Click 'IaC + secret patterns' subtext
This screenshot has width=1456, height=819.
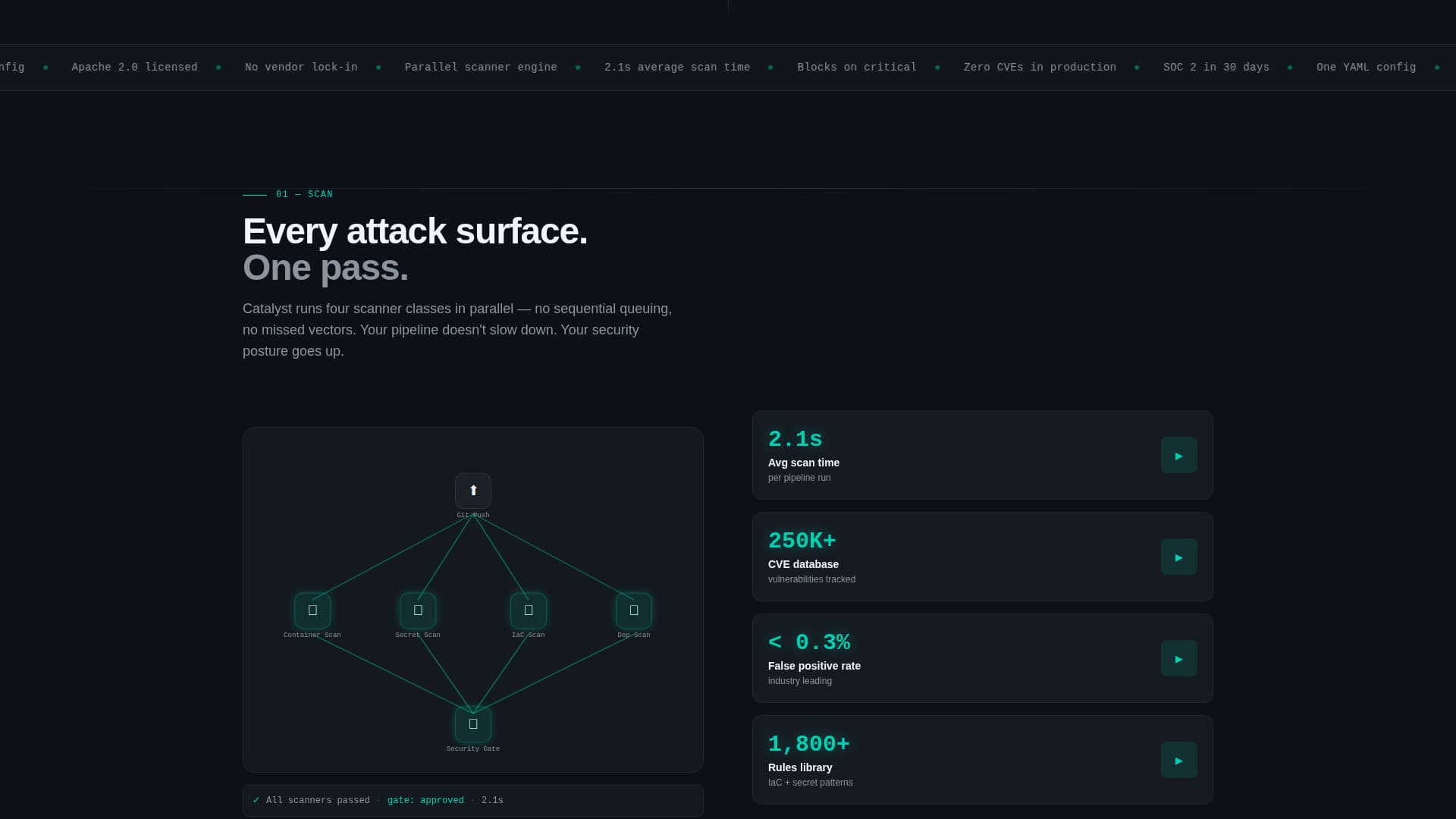coord(810,783)
